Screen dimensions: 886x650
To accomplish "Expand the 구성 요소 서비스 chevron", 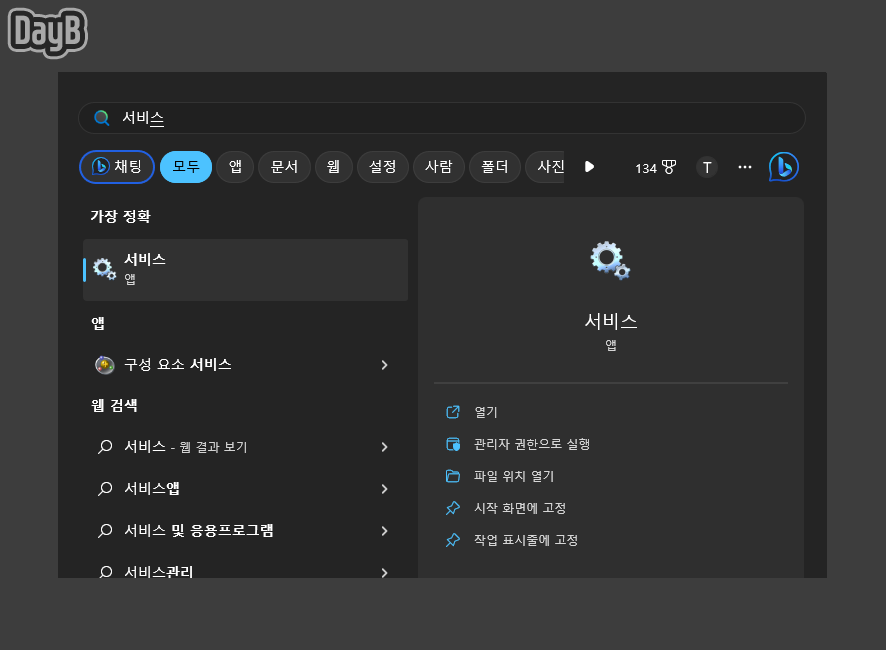I will click(385, 365).
